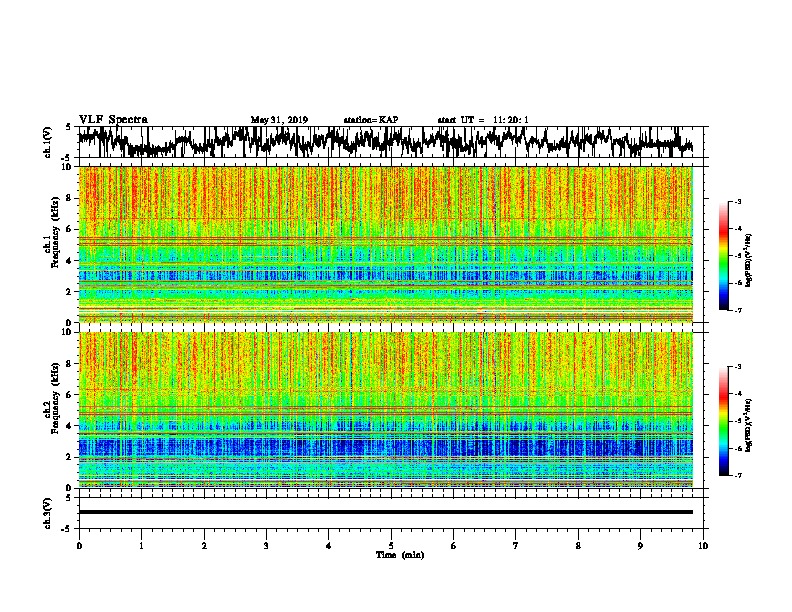Click the "station=KAP" header label
Image resolution: width=792 pixels, height=612 pixels.
pyautogui.click(x=370, y=120)
